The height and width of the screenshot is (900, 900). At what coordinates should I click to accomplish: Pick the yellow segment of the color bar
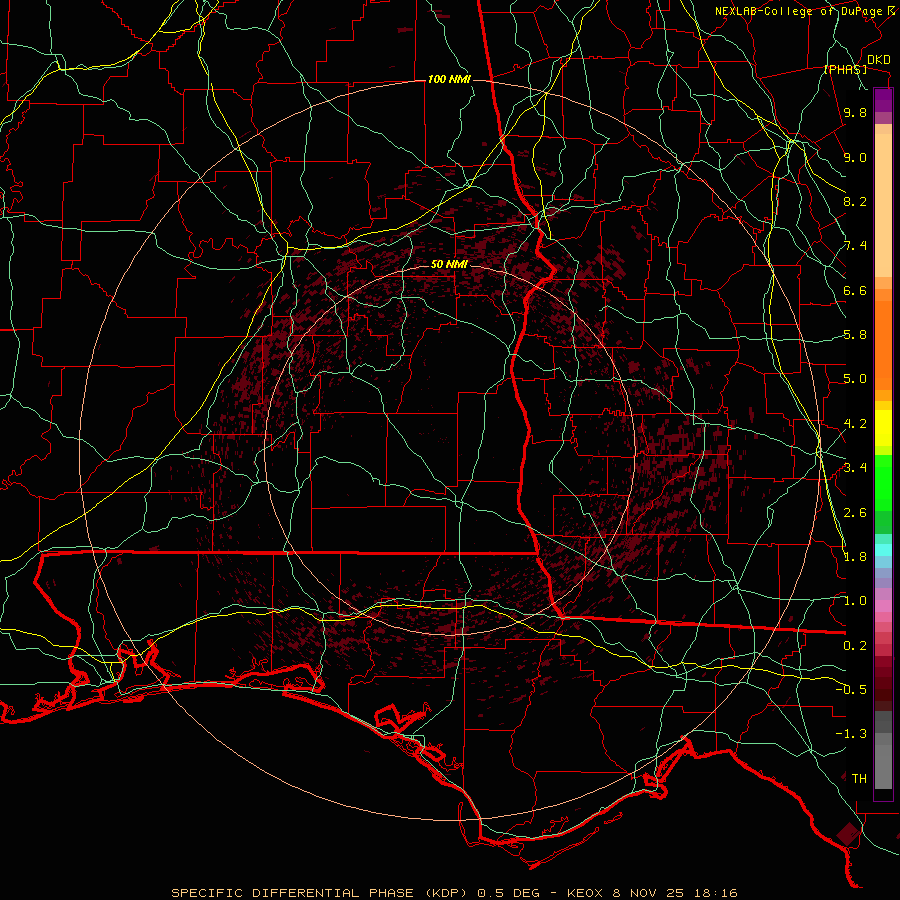pos(883,428)
